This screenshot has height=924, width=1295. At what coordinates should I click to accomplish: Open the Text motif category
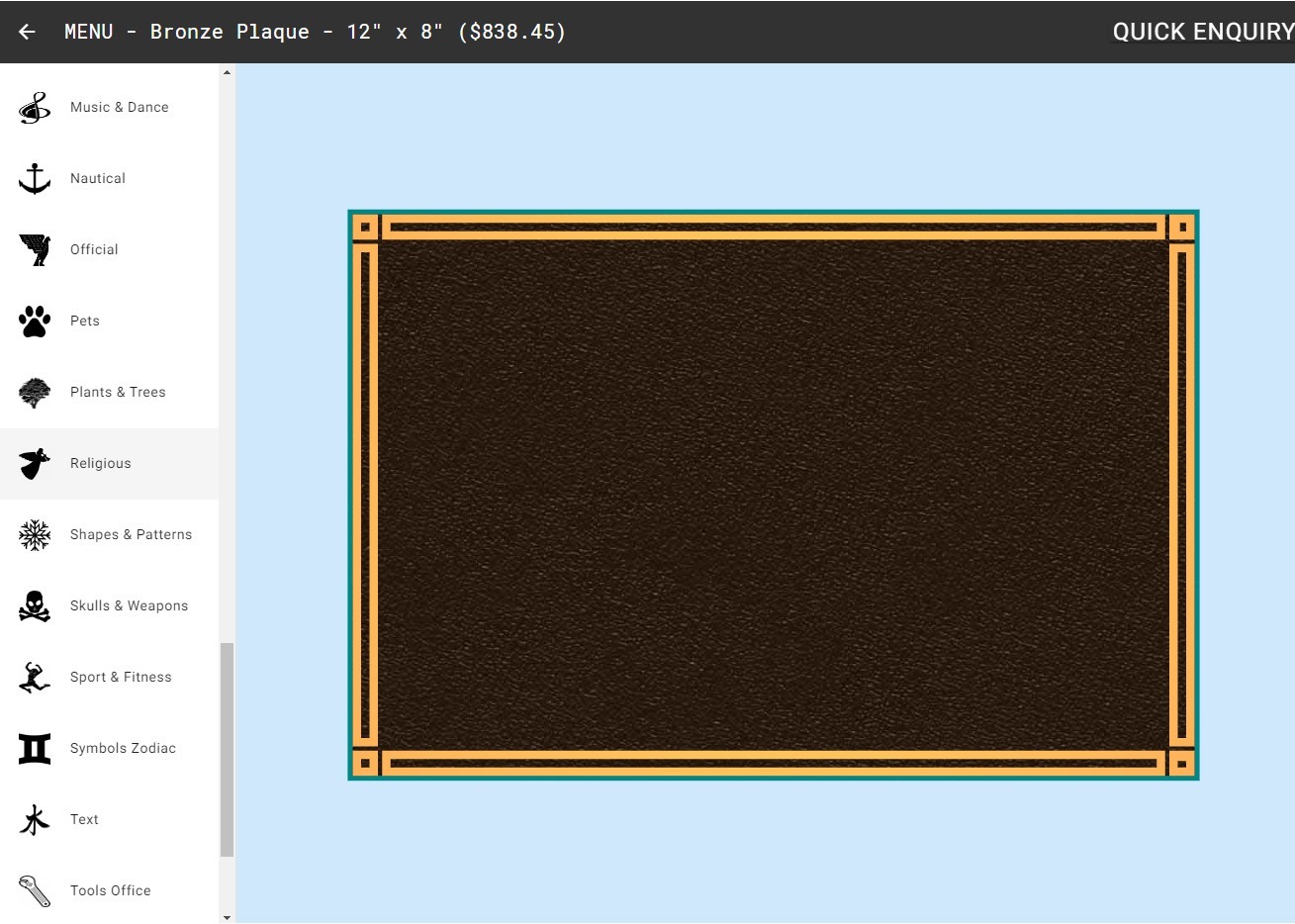(84, 820)
